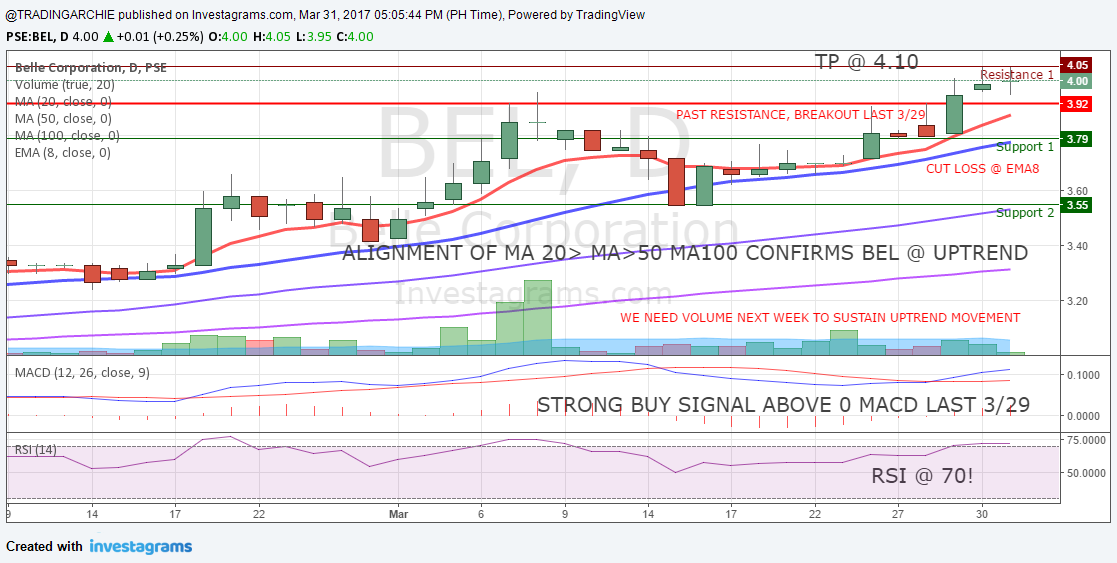
Task: Select the 'WE NEED VOLUME NEXT WEEK' annotation
Action: click(x=820, y=317)
